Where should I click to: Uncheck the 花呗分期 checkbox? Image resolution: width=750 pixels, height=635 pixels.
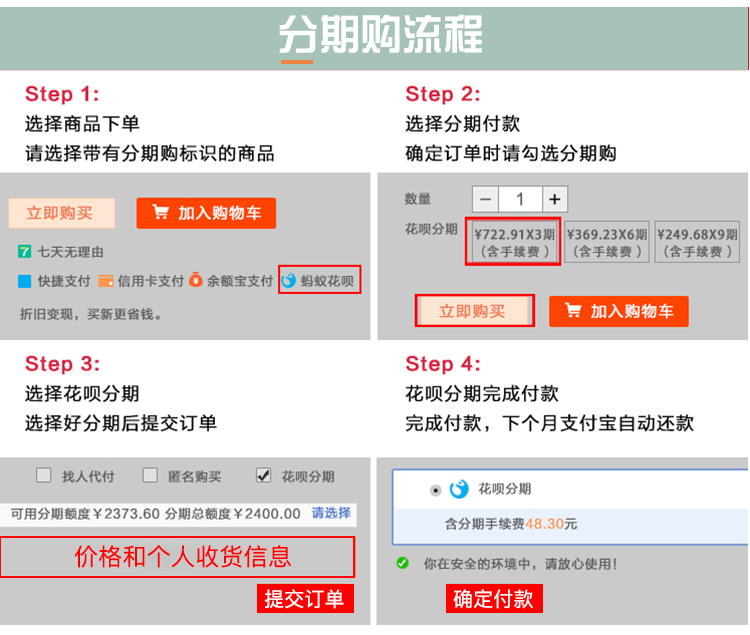tap(264, 475)
